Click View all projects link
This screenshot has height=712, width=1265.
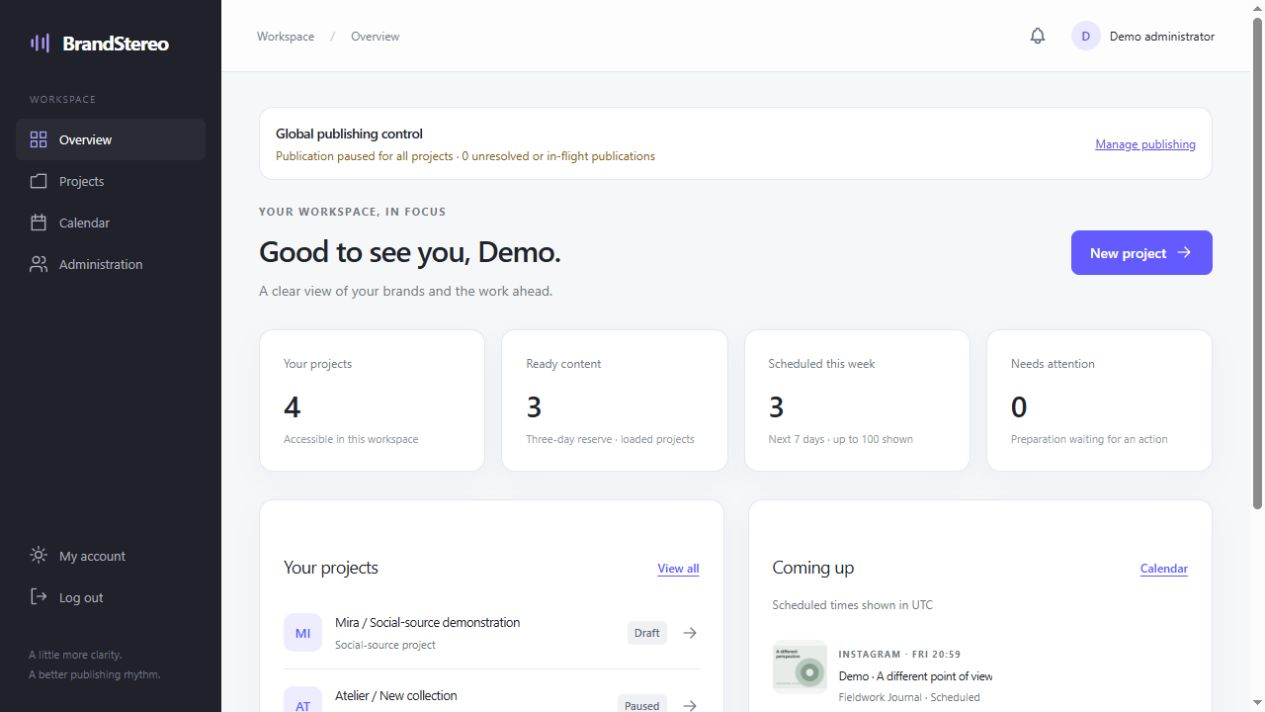point(678,568)
